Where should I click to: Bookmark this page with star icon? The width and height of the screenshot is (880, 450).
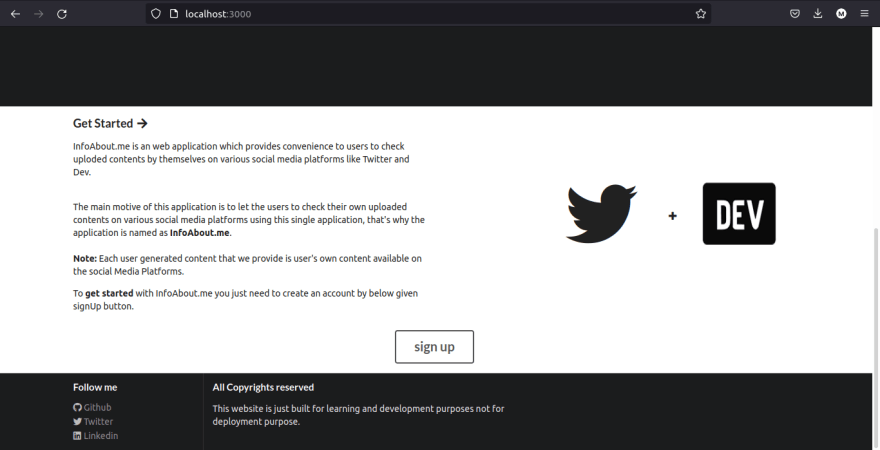[700, 14]
